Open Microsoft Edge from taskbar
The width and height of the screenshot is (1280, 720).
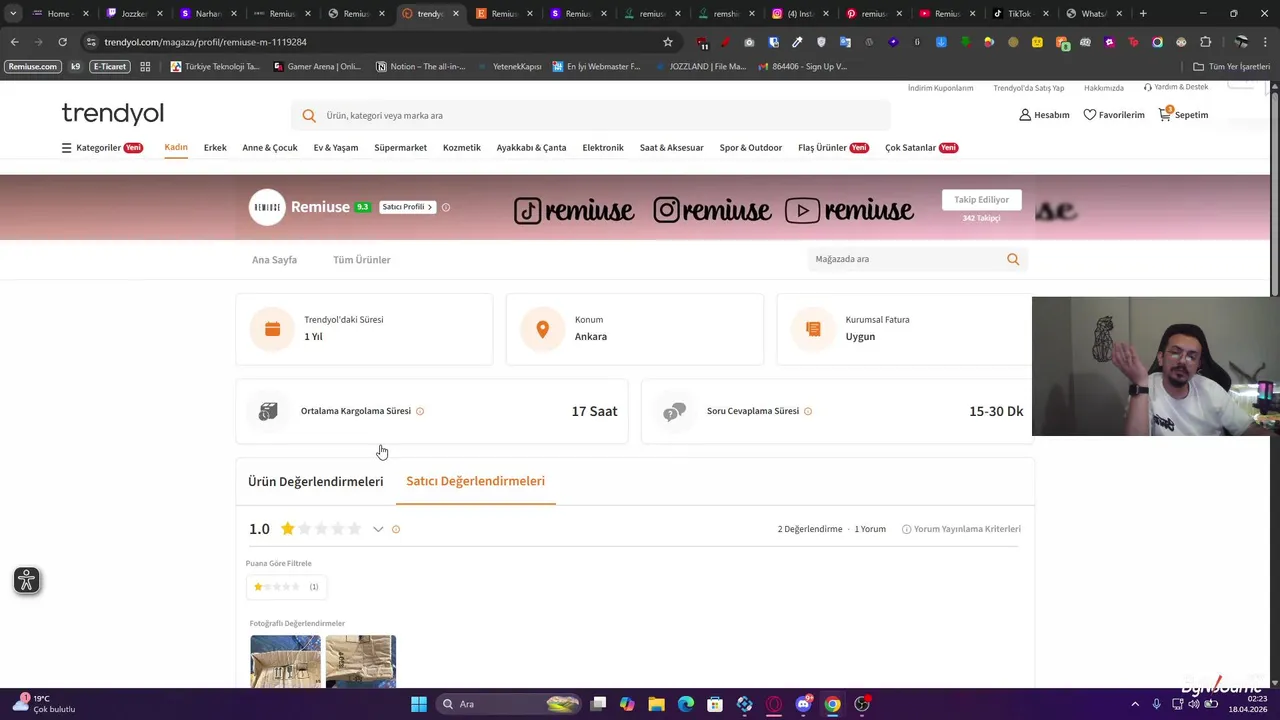(686, 704)
